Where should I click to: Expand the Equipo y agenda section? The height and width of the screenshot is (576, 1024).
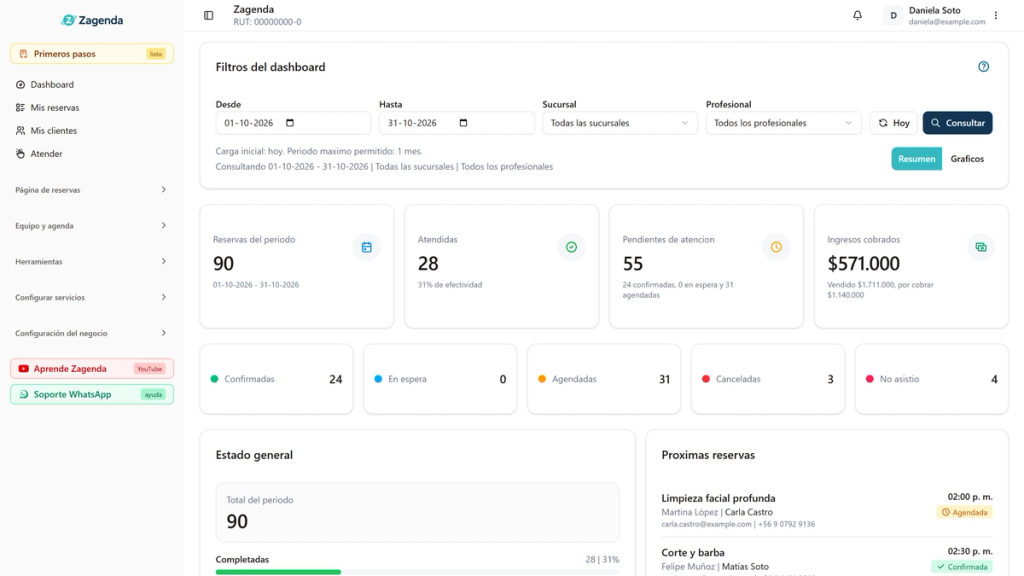pos(91,226)
